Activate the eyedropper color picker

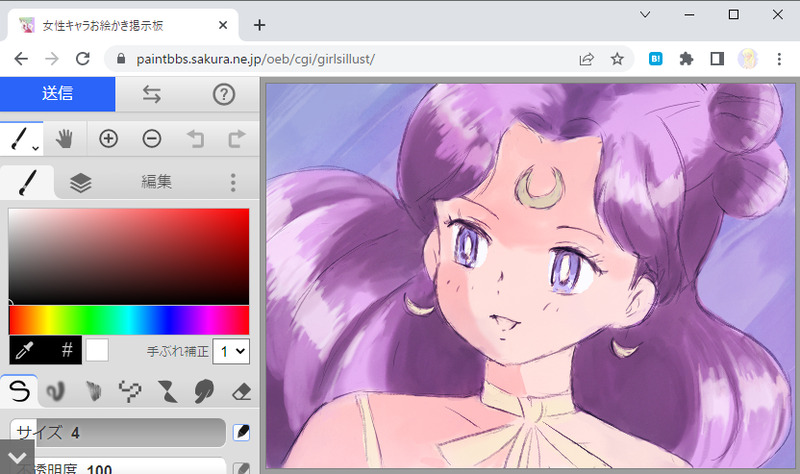pyautogui.click(x=24, y=351)
